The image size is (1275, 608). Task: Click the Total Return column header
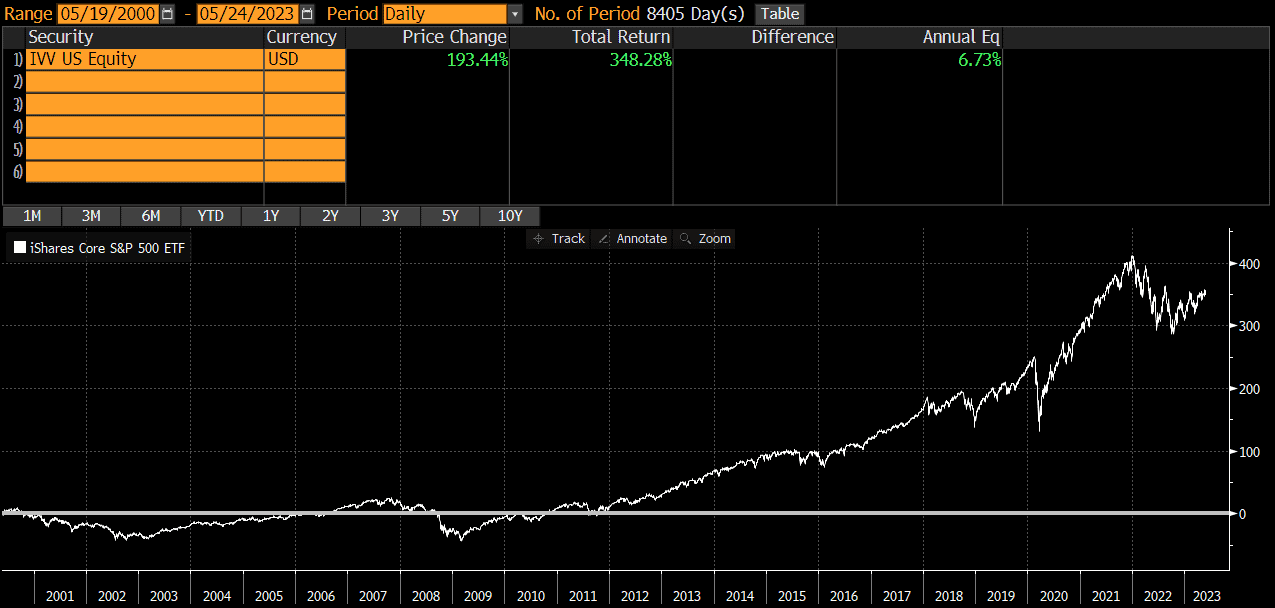(620, 37)
